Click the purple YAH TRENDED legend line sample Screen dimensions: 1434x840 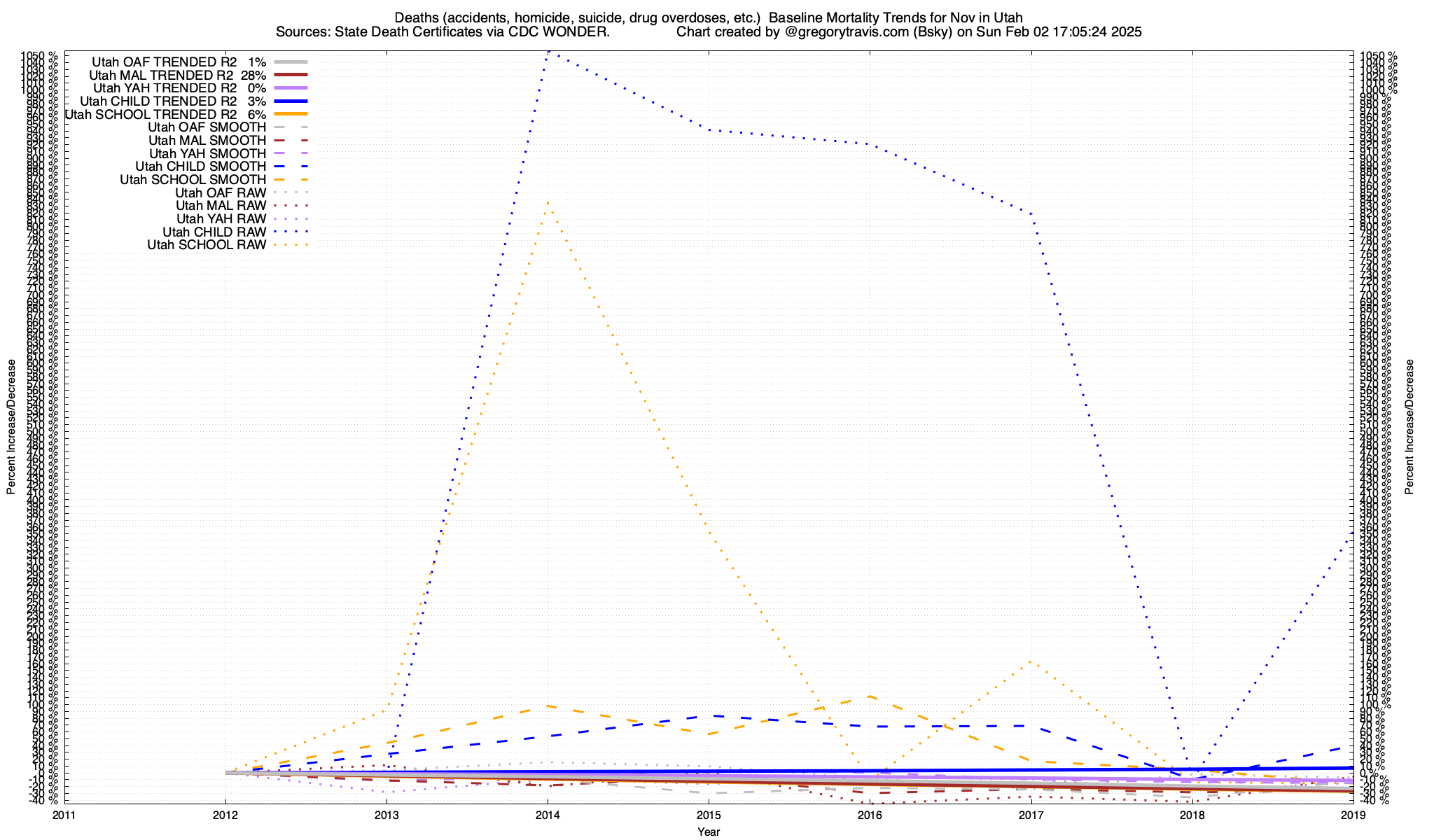[x=291, y=88]
